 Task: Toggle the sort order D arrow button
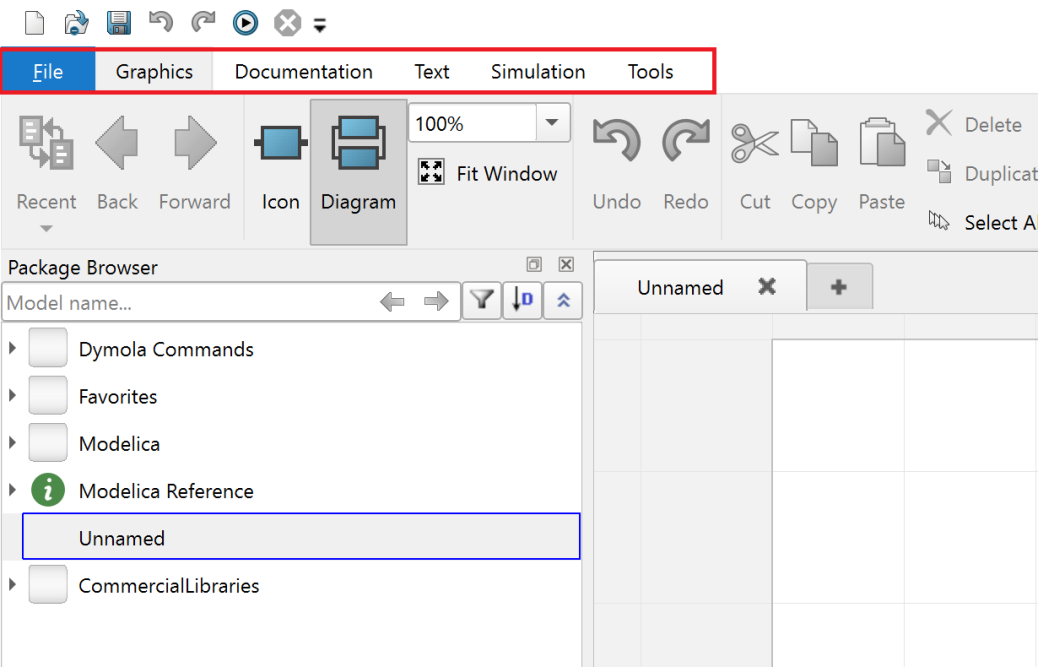coord(522,301)
